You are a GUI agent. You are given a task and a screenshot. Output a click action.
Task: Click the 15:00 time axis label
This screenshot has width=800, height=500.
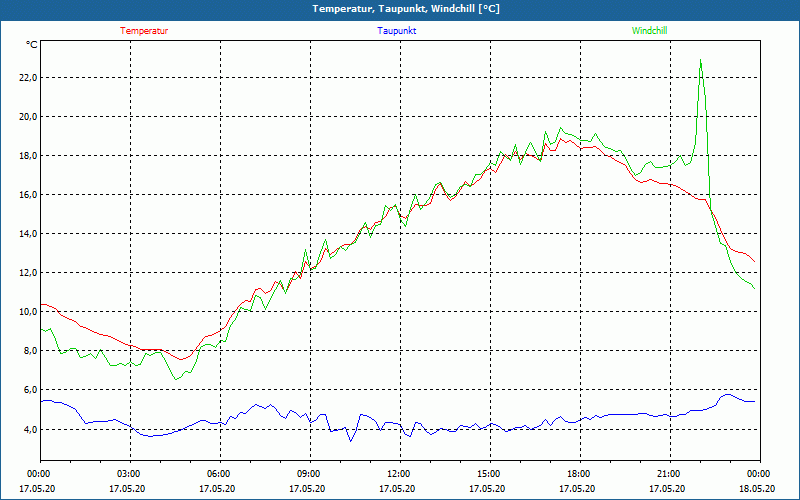pyautogui.click(x=487, y=474)
